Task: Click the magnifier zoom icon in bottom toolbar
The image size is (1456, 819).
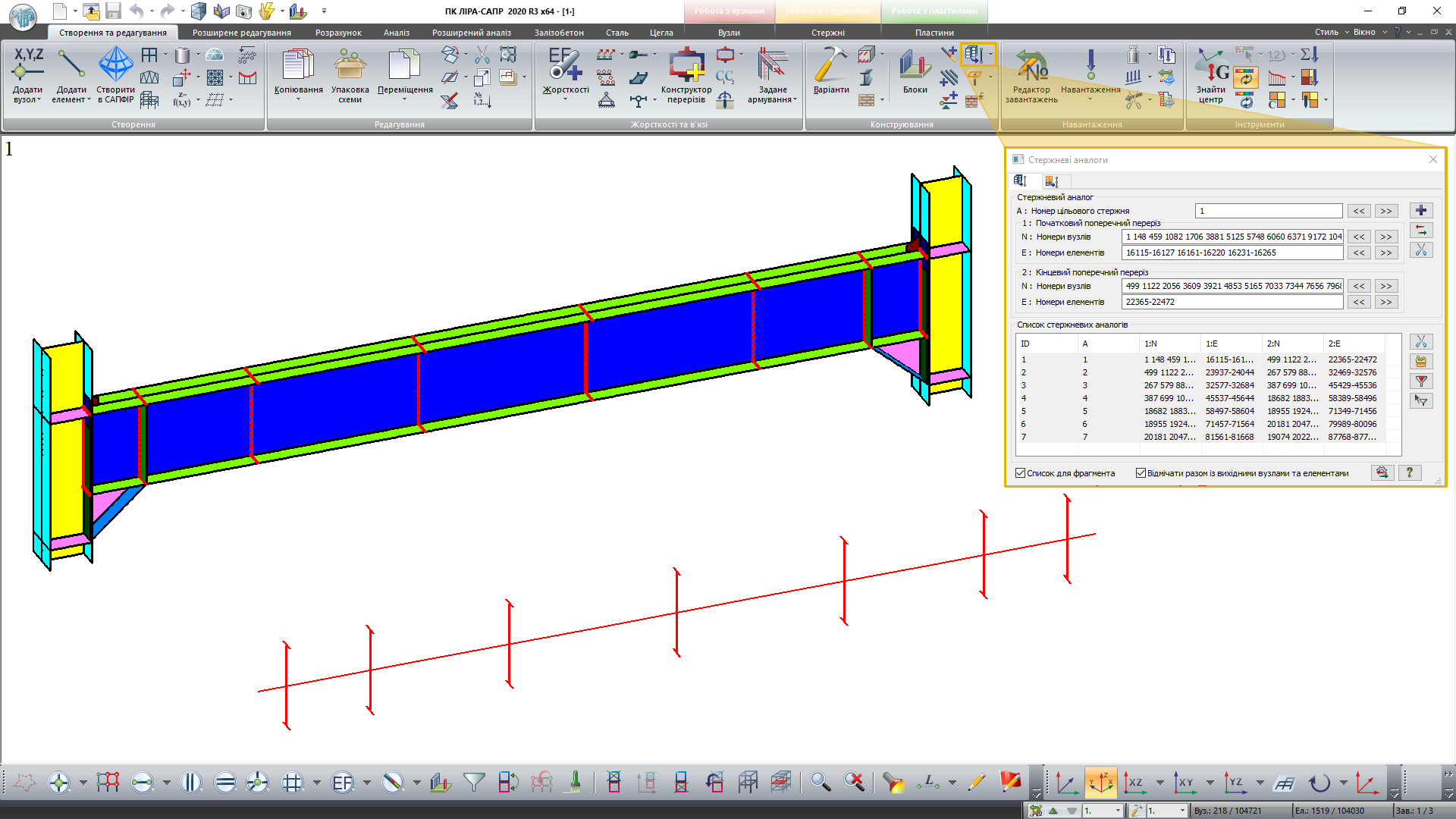Action: (820, 782)
